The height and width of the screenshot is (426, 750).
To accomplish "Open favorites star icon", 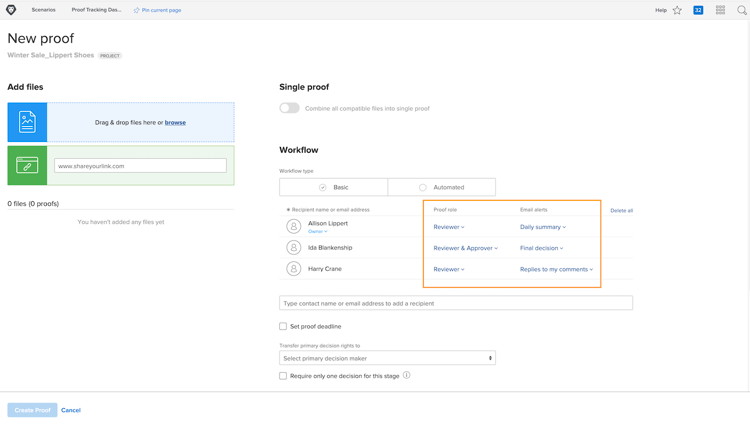I will click(x=677, y=10).
